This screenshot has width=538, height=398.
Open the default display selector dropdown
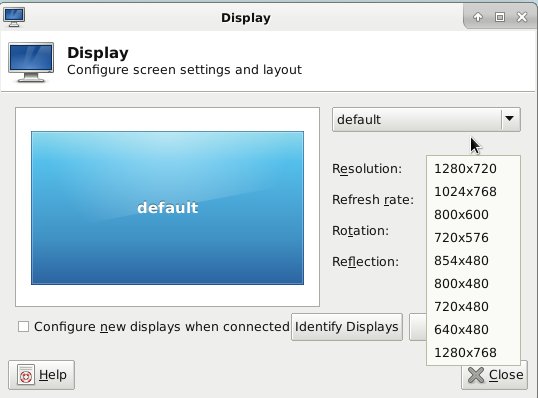click(426, 119)
